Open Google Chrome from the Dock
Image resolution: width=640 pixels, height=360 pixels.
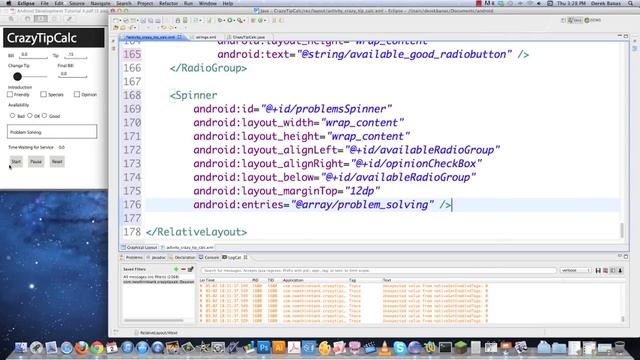pos(97,348)
